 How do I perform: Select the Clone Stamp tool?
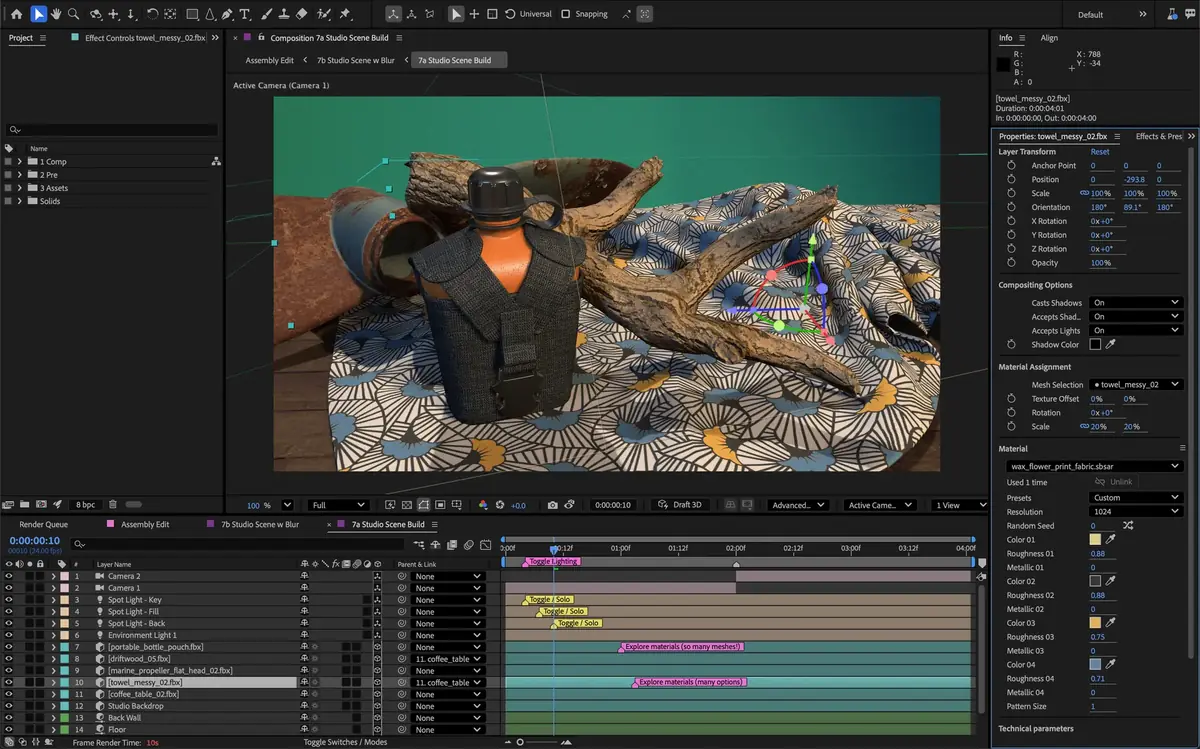pyautogui.click(x=285, y=13)
